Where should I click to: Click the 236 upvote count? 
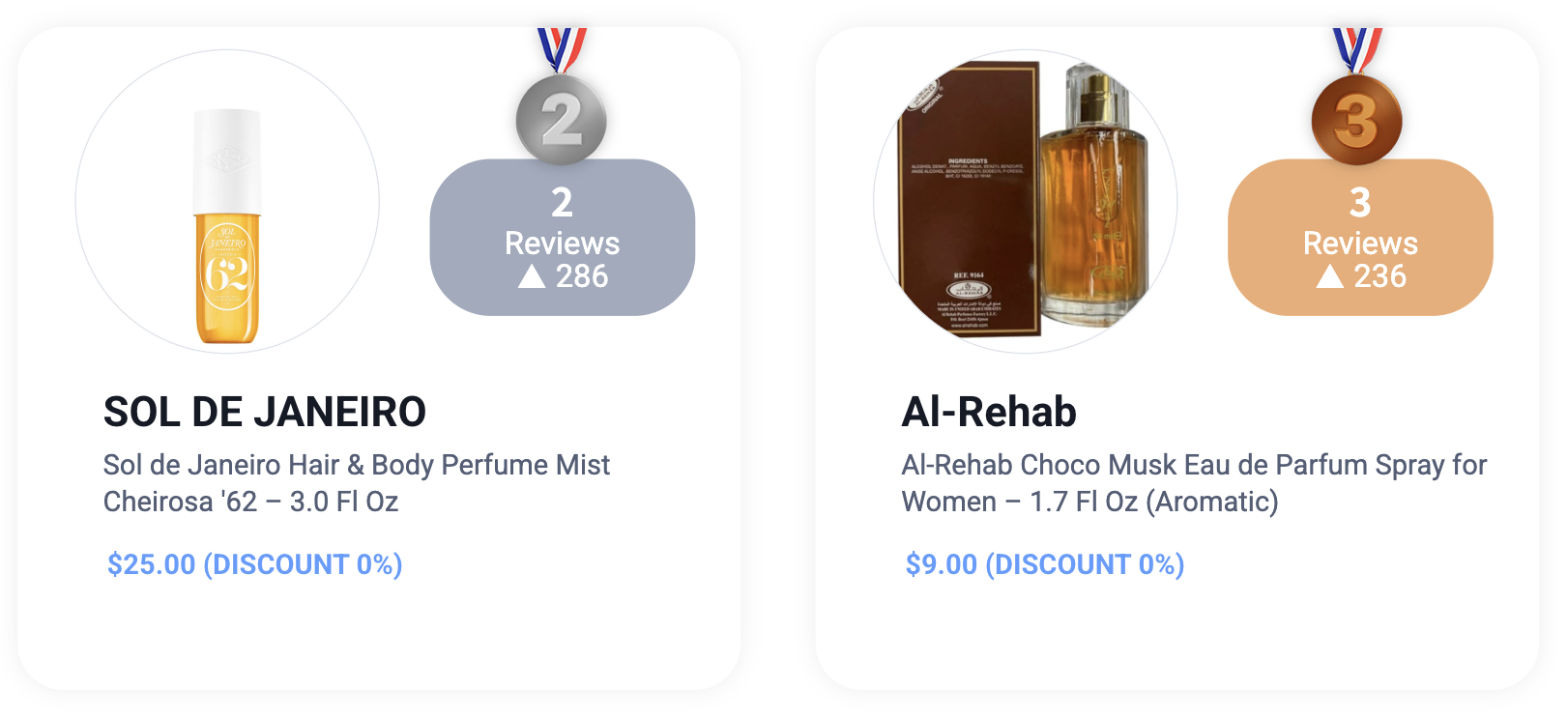1380,277
